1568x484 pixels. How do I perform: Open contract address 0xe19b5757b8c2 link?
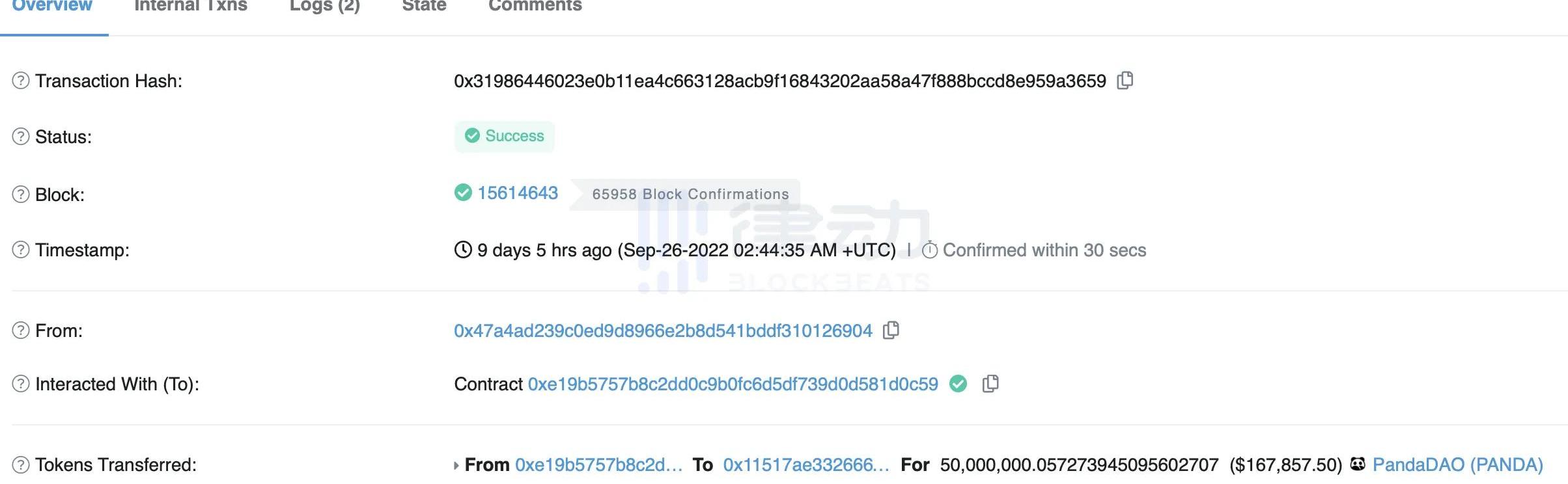click(x=733, y=384)
